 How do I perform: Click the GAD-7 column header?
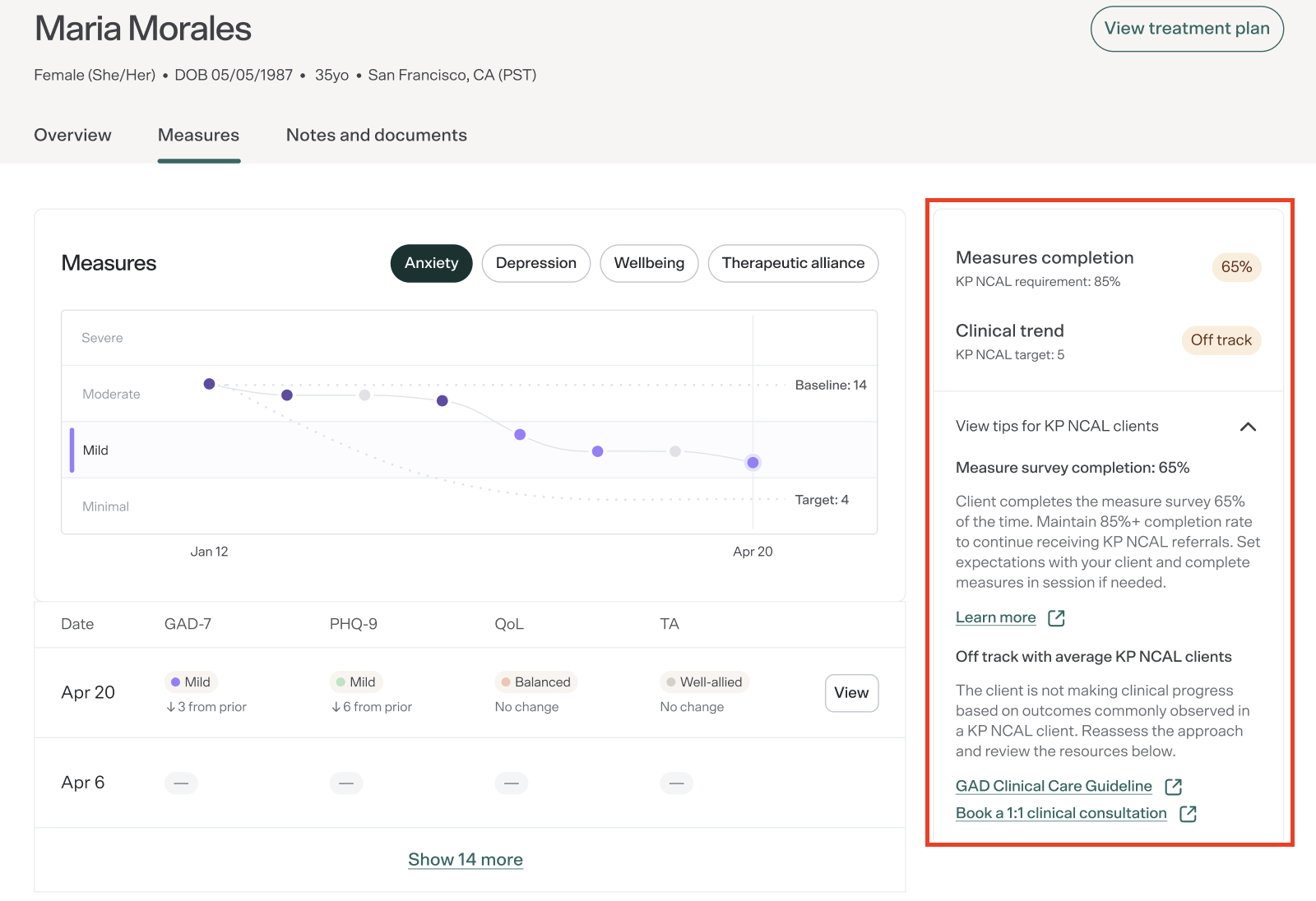[188, 624]
